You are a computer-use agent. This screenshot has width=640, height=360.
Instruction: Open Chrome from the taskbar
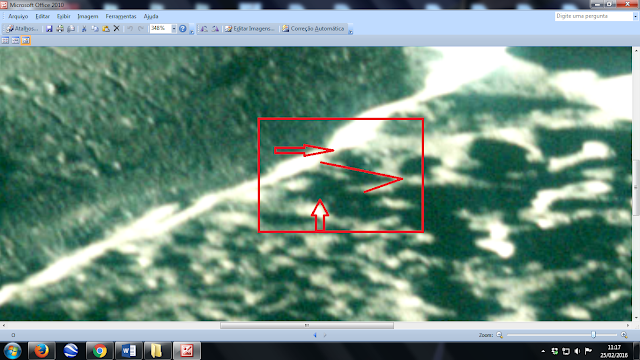click(x=100, y=351)
